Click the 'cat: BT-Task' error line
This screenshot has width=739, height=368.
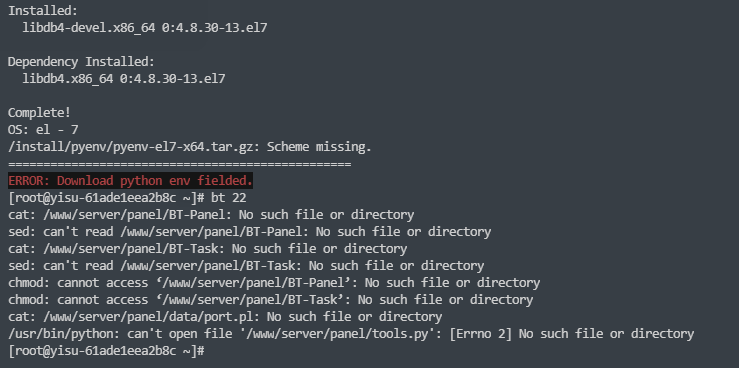207,249
